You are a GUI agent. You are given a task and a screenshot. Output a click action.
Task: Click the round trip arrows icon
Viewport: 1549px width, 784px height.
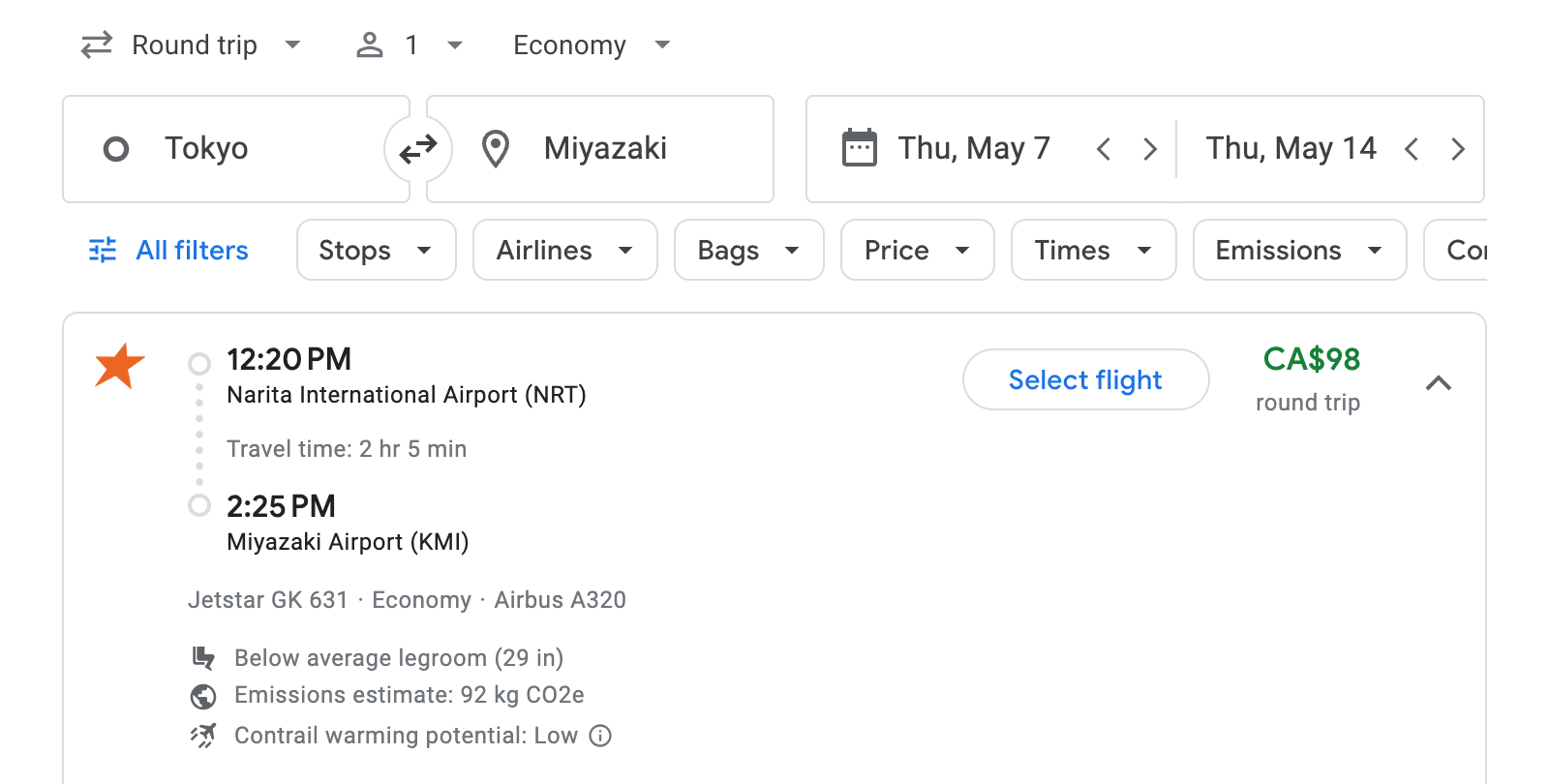click(x=95, y=45)
